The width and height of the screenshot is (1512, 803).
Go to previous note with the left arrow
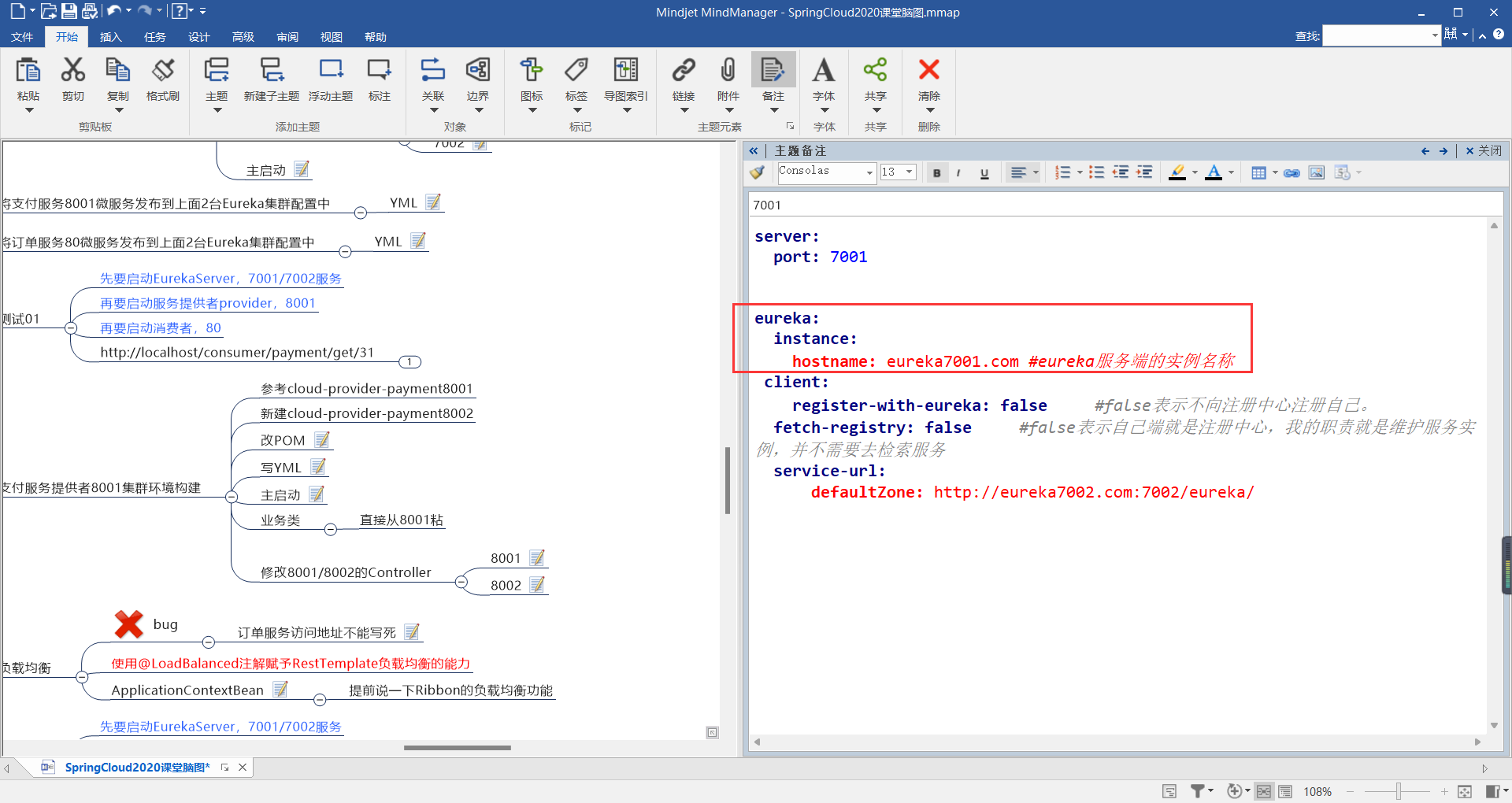1425,151
